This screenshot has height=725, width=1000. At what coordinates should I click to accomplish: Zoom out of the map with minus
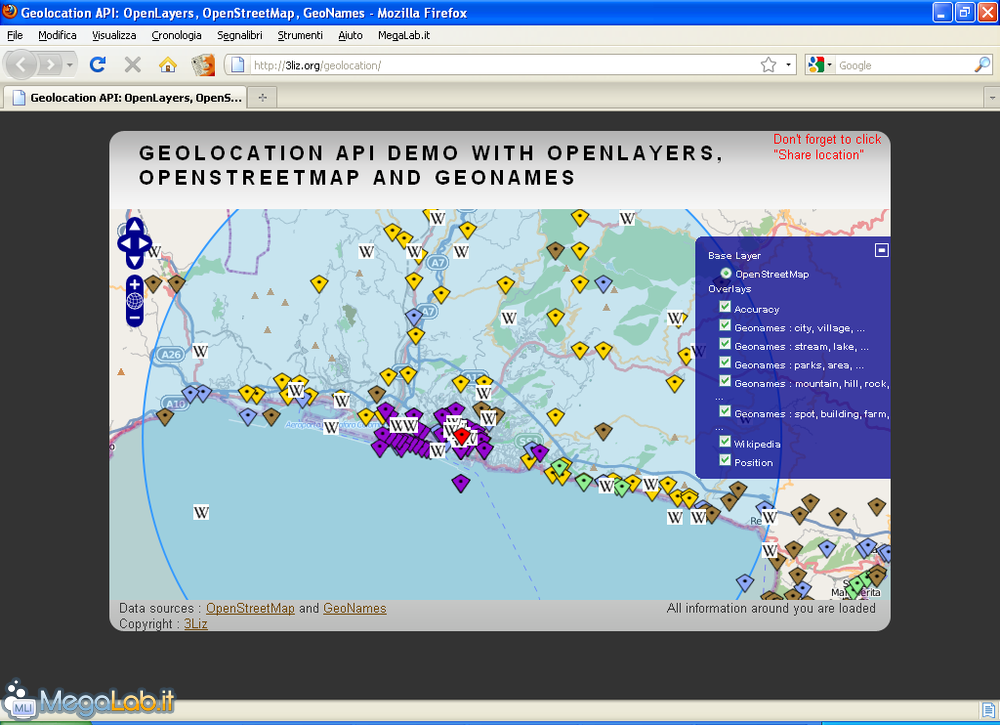click(135, 318)
